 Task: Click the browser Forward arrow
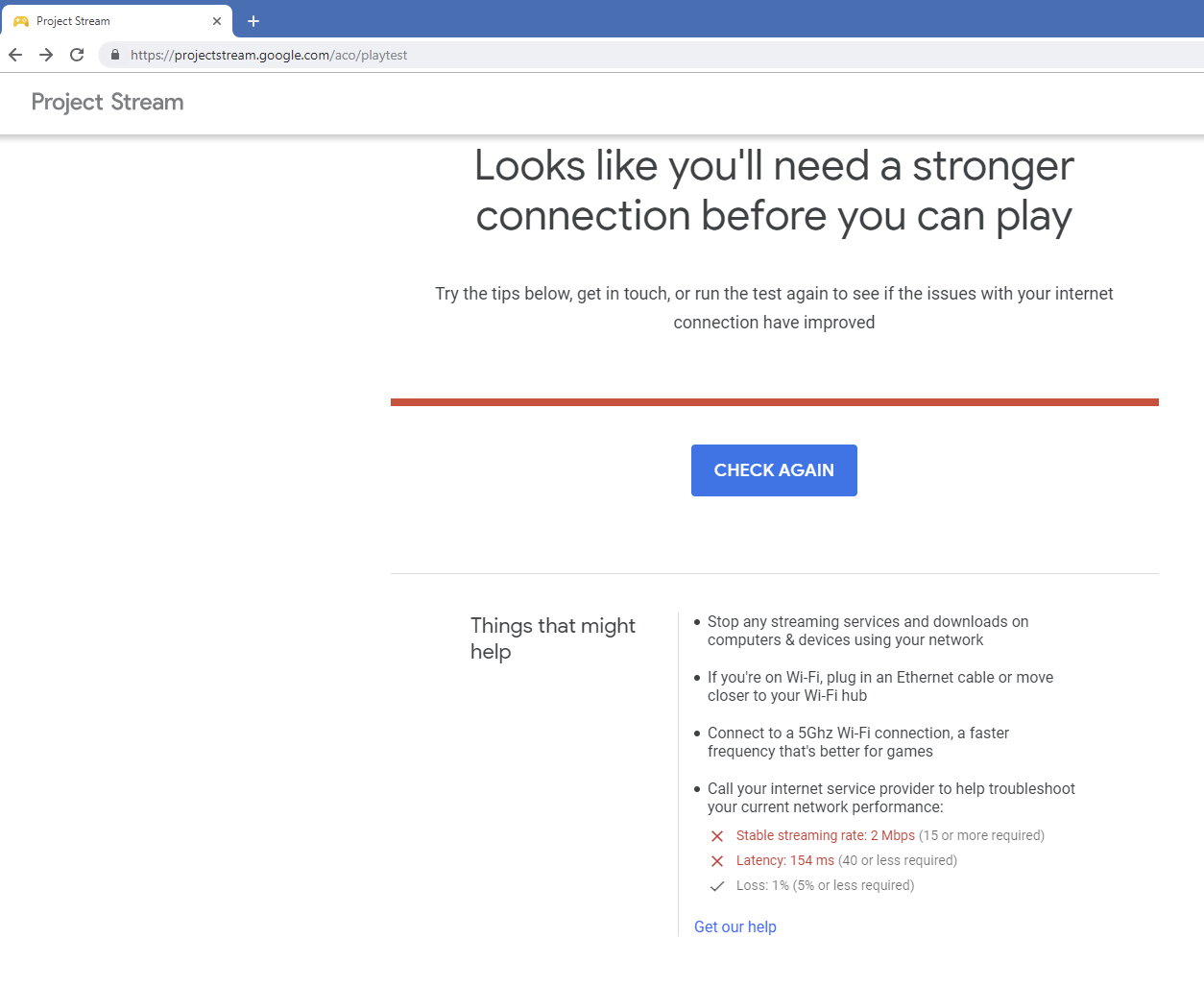[46, 55]
